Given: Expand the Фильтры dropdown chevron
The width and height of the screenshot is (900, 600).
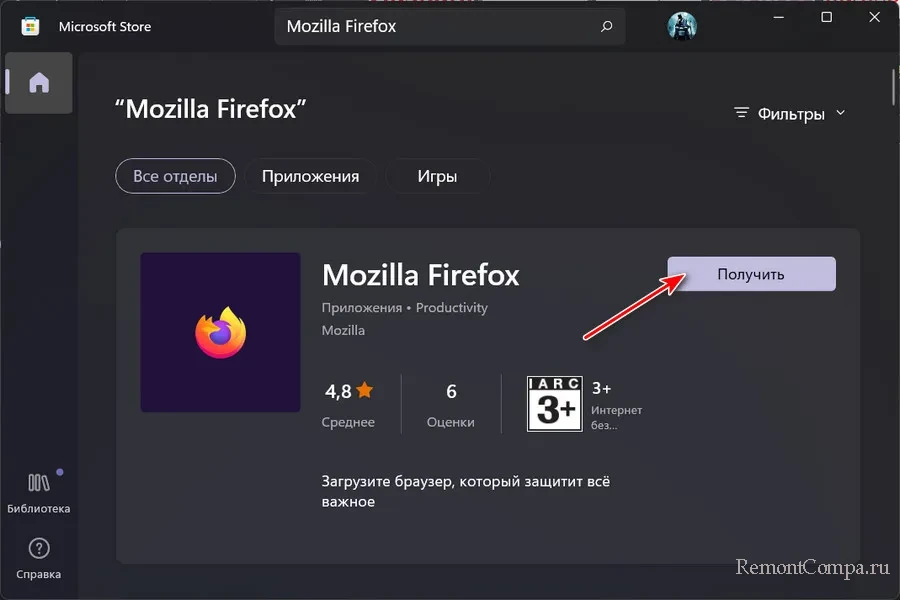Looking at the screenshot, I should 840,113.
